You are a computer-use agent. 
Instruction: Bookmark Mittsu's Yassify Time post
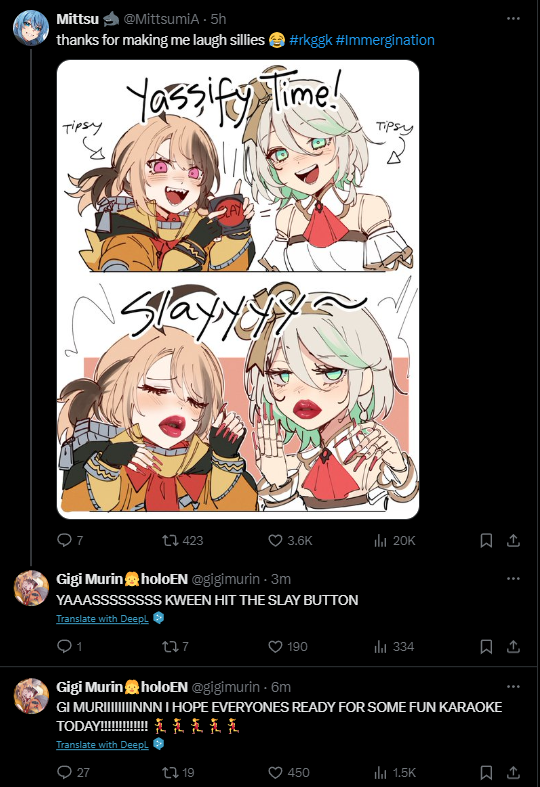click(486, 541)
